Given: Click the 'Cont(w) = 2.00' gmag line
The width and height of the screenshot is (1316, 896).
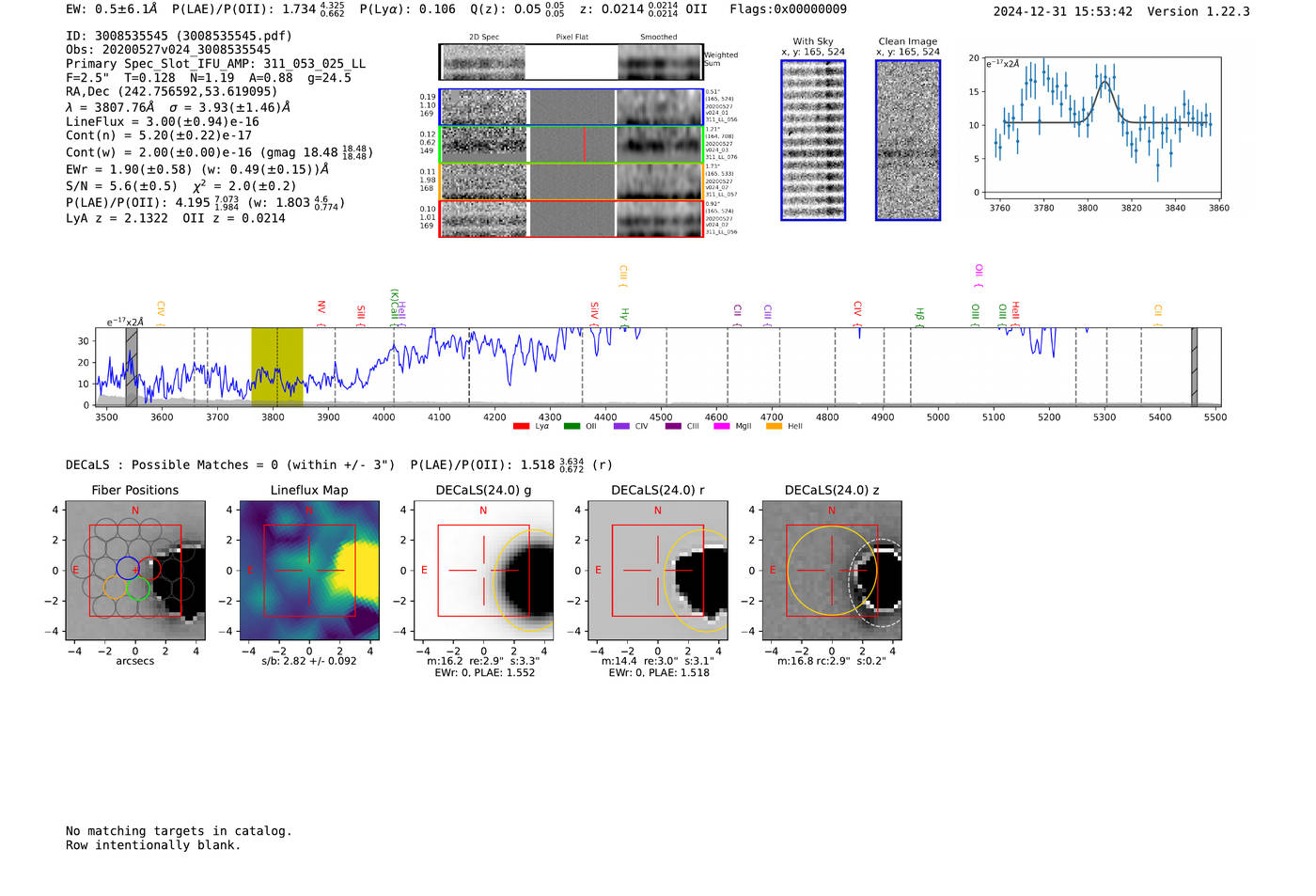Looking at the screenshot, I should [219, 151].
